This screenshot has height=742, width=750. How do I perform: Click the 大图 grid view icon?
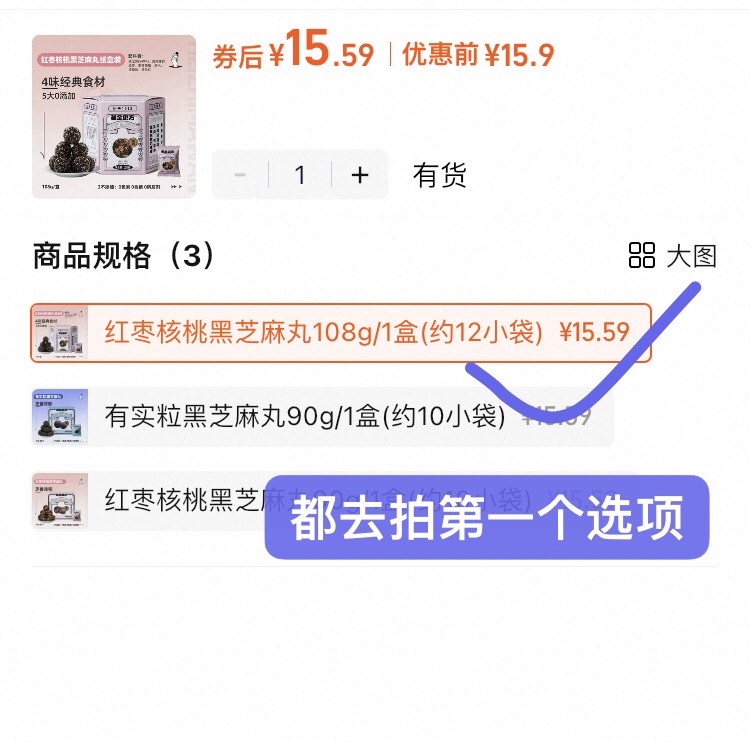[641, 255]
